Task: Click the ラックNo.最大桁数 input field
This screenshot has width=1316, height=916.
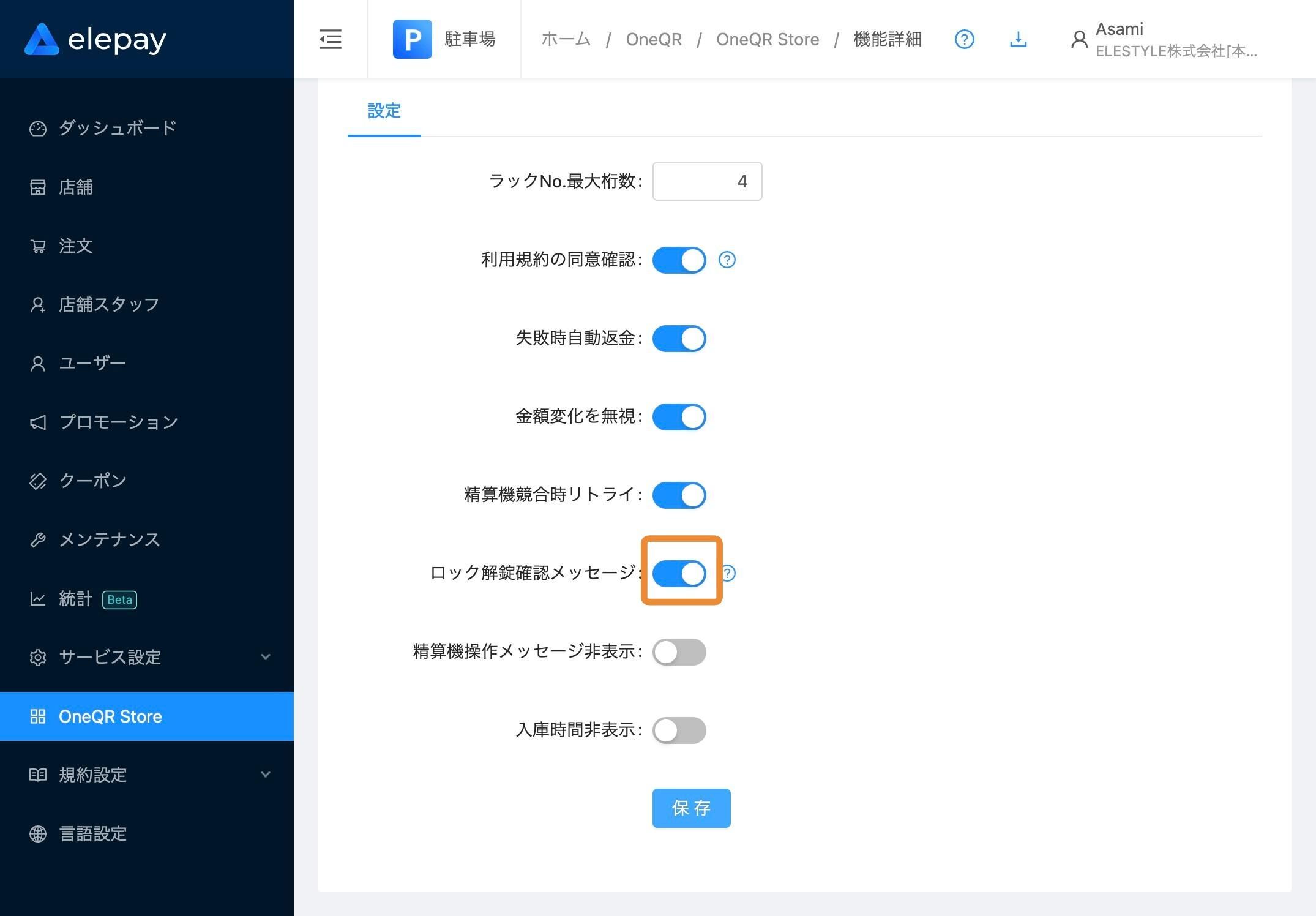Action: (x=707, y=181)
